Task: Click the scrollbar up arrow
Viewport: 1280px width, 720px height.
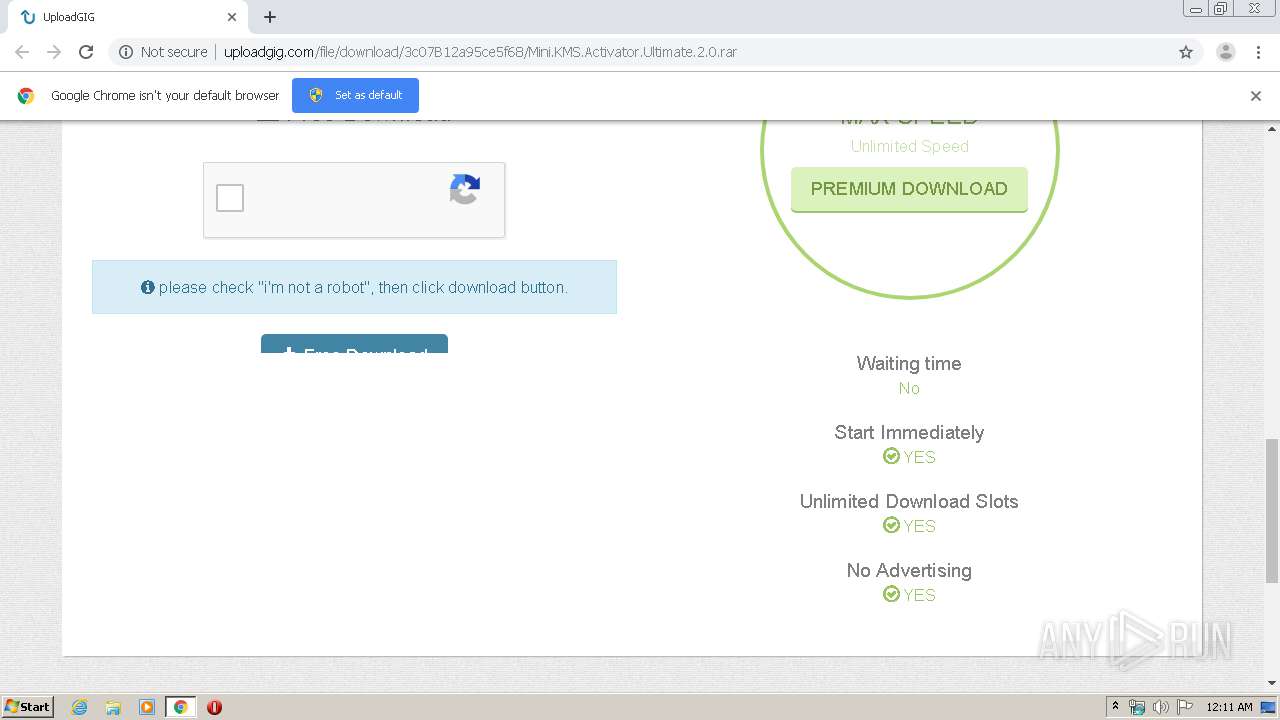Action: [x=1272, y=129]
